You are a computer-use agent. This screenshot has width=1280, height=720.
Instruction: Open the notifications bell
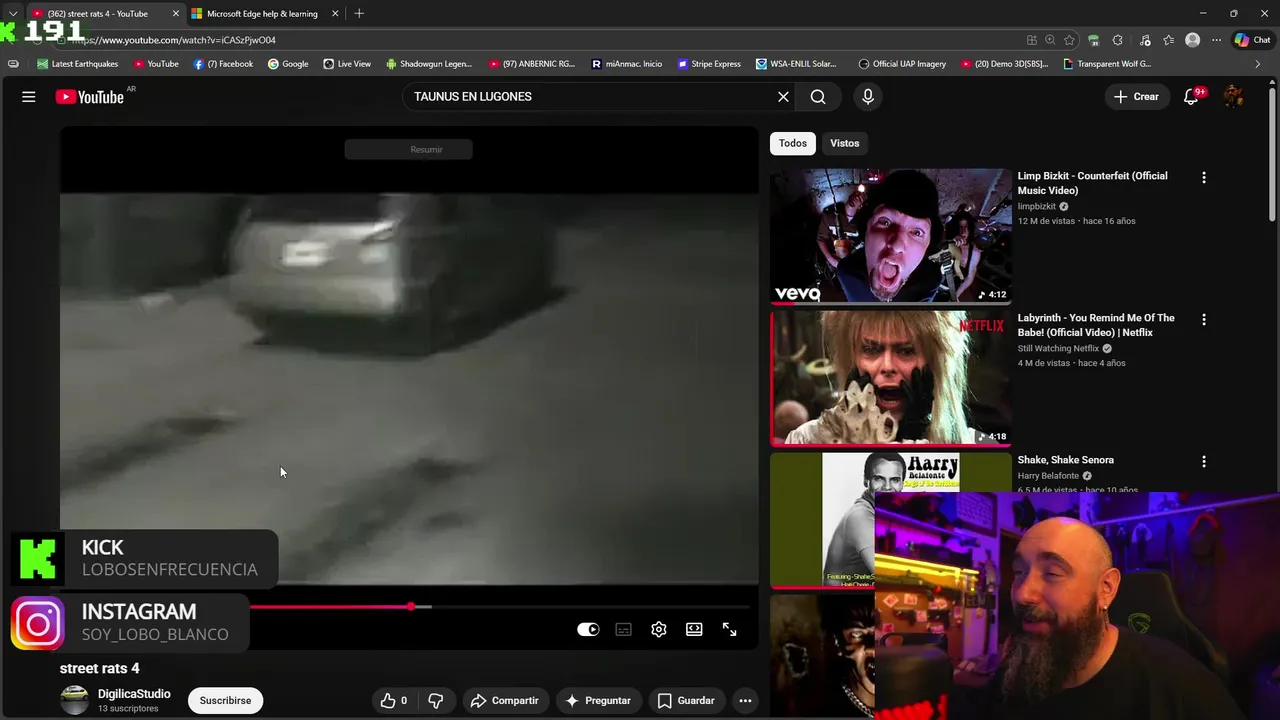[1191, 97]
